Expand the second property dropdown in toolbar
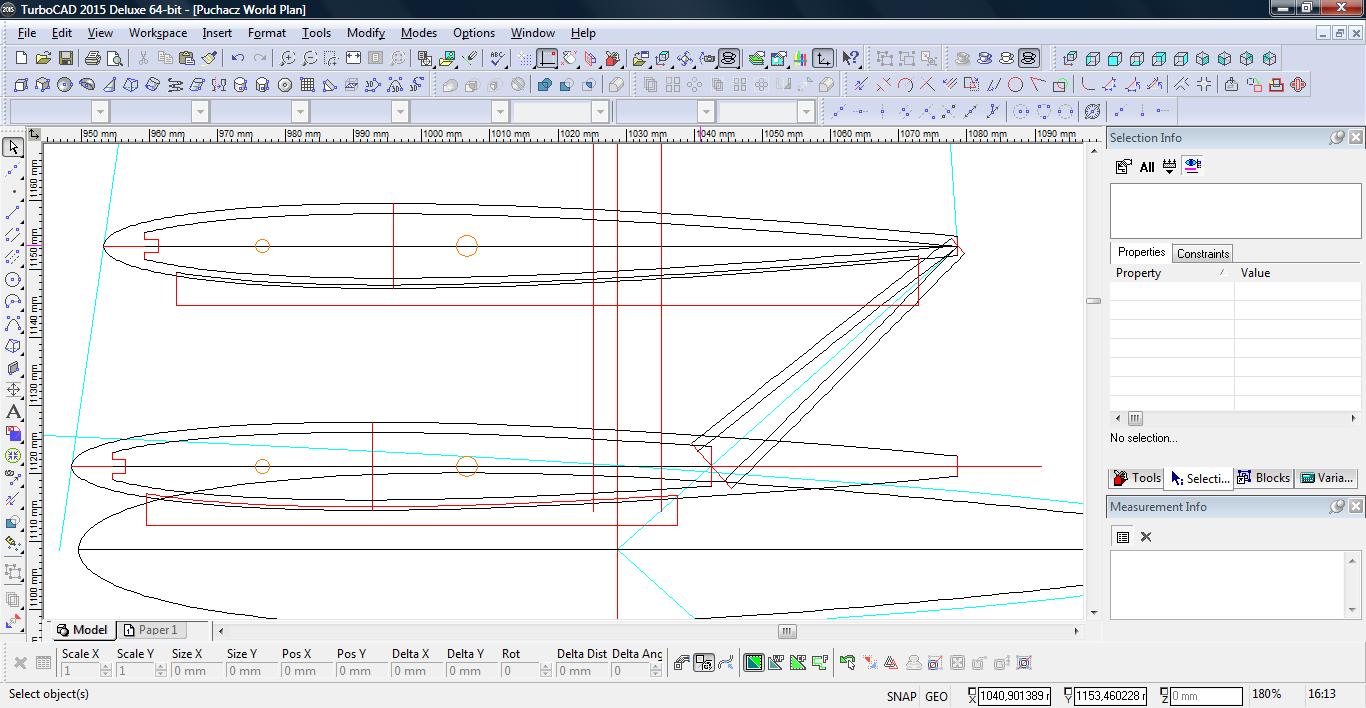 [200, 111]
